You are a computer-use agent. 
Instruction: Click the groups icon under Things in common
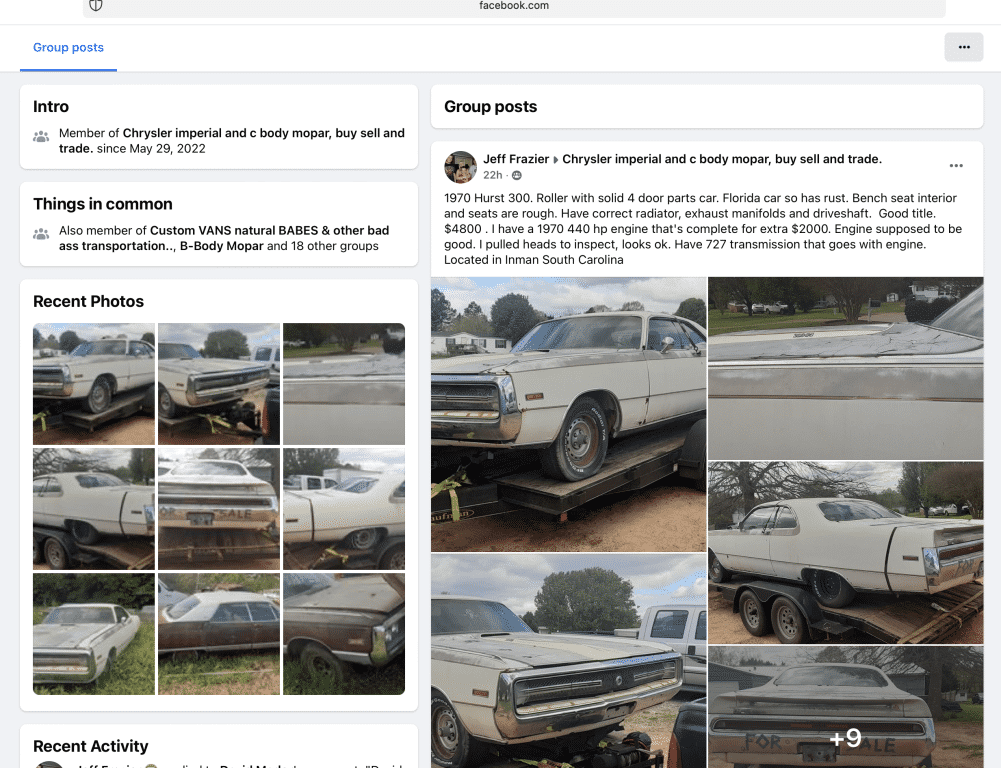[x=41, y=234]
